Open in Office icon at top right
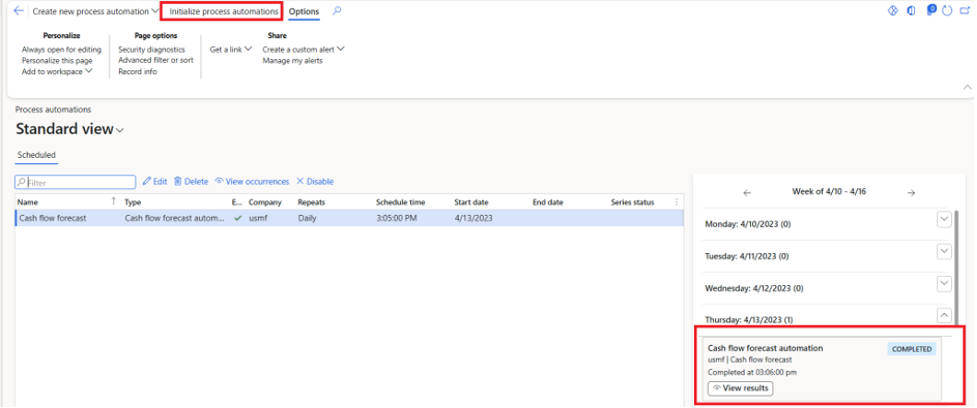Viewport: 977px width, 408px height. (912, 11)
